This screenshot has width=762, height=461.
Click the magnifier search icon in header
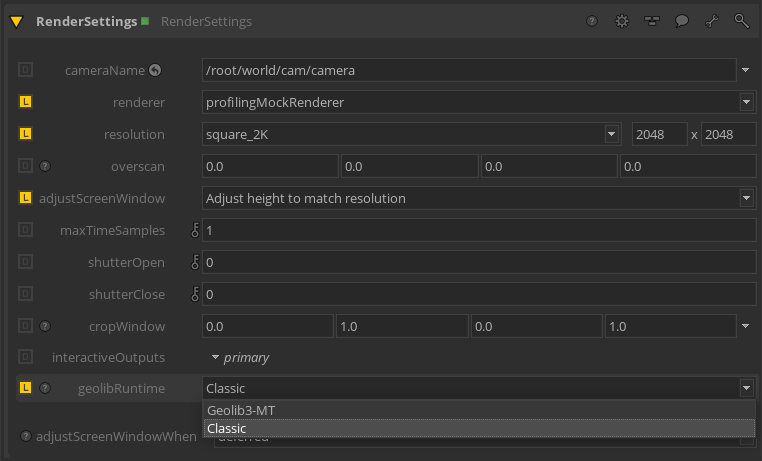coord(741,21)
